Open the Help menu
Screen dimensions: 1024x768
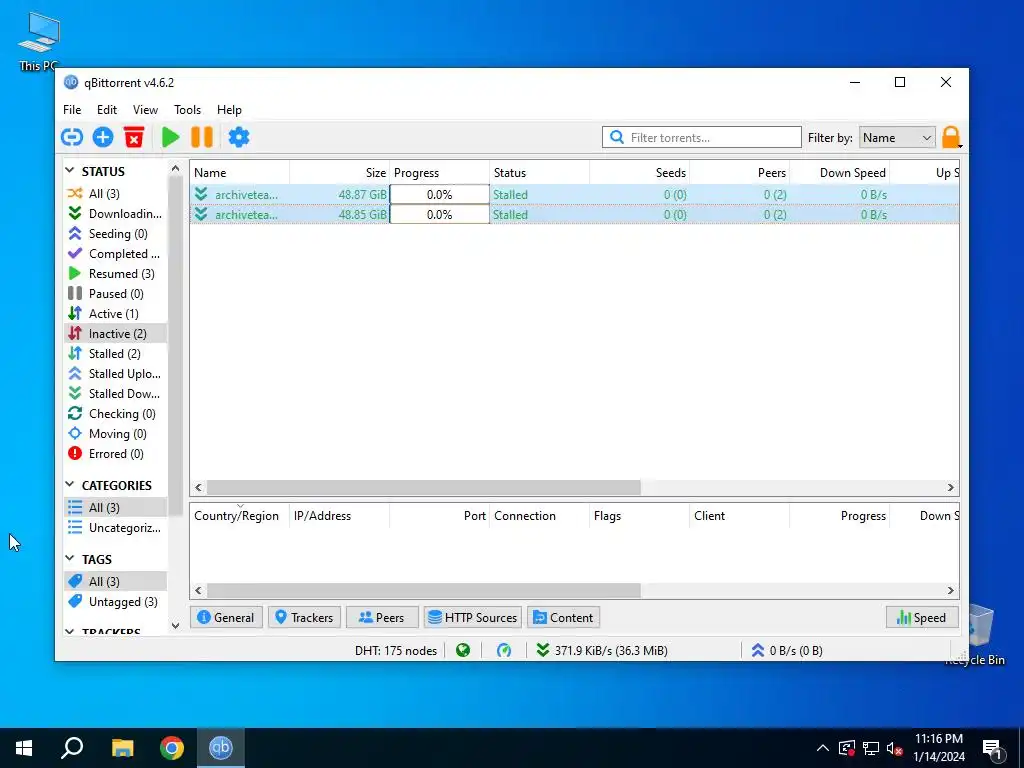click(229, 110)
